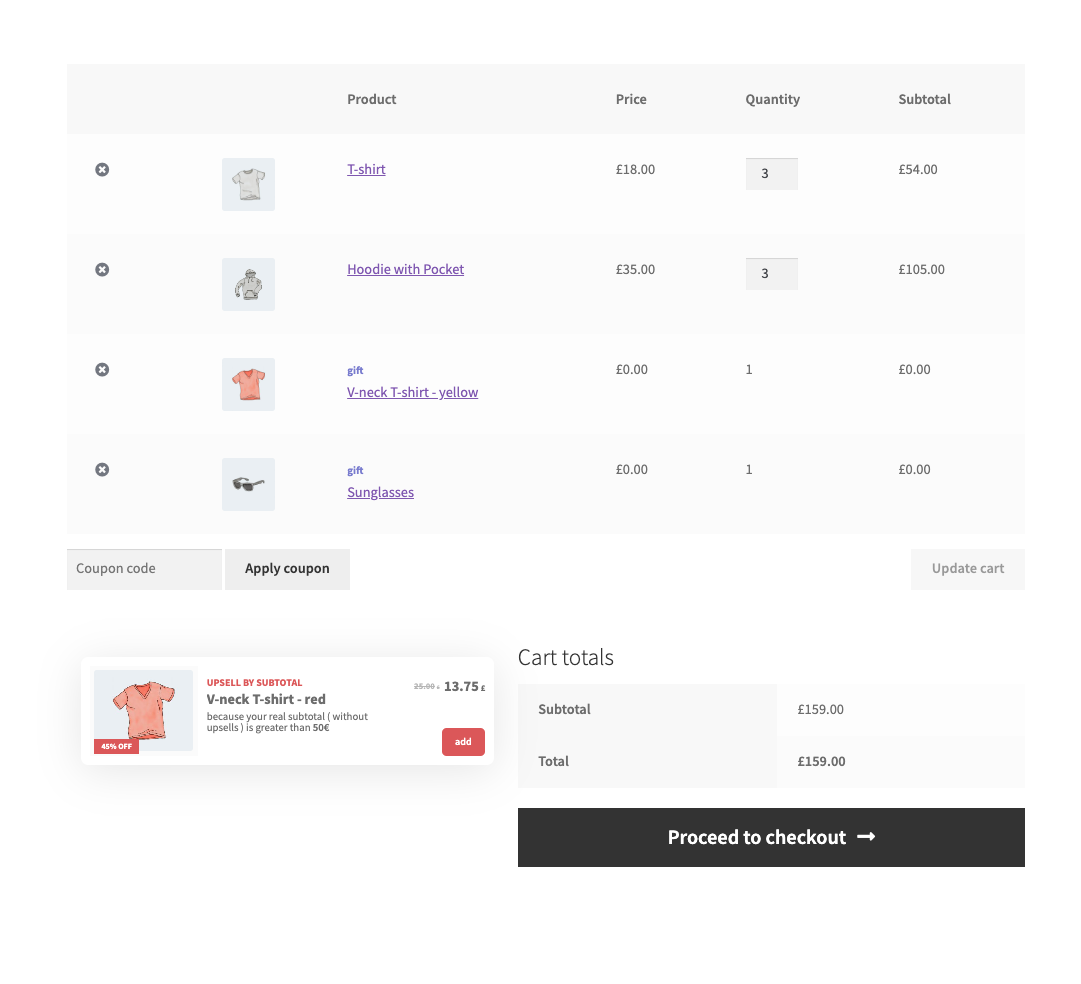Open the V-neck T-shirt yellow thumbnail image
Image resolution: width=1081 pixels, height=984 pixels.
pyautogui.click(x=248, y=384)
